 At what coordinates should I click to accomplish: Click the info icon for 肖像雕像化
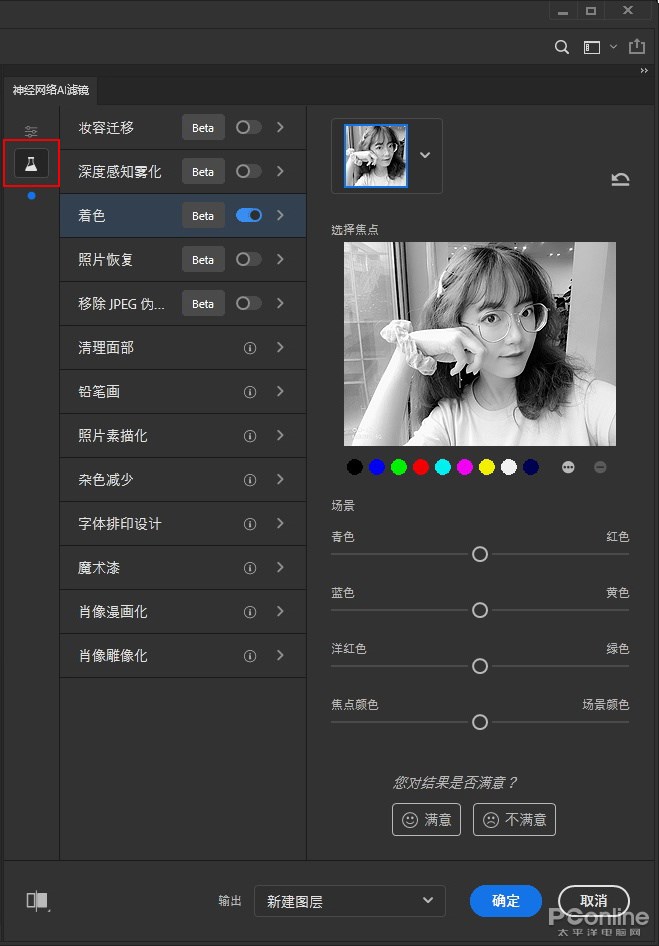pos(250,656)
